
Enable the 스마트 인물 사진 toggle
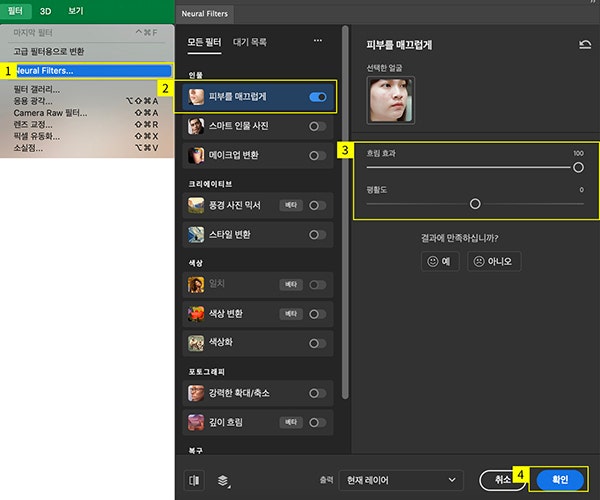tap(318, 126)
